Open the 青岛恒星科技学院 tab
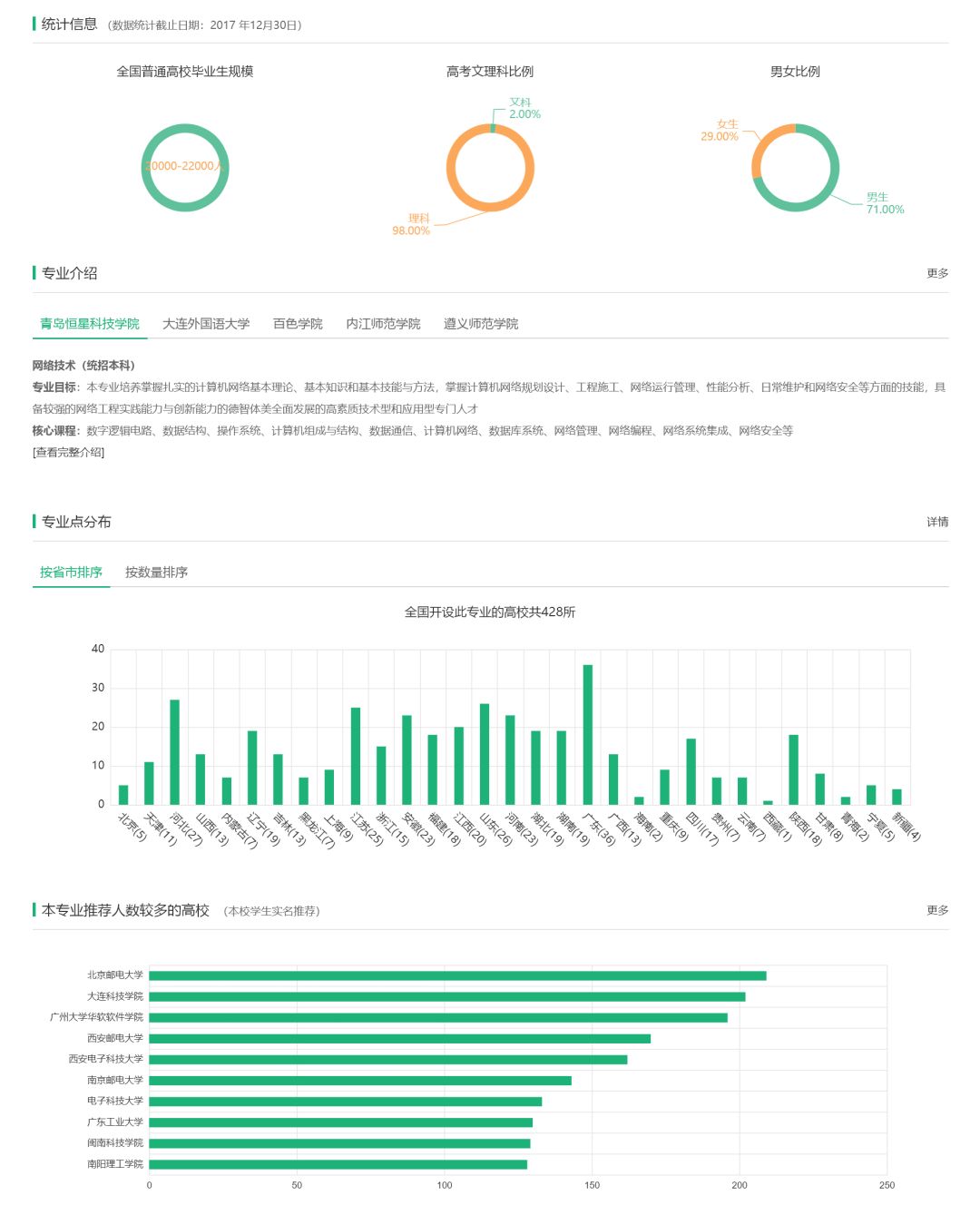The height and width of the screenshot is (1205, 980). point(90,324)
